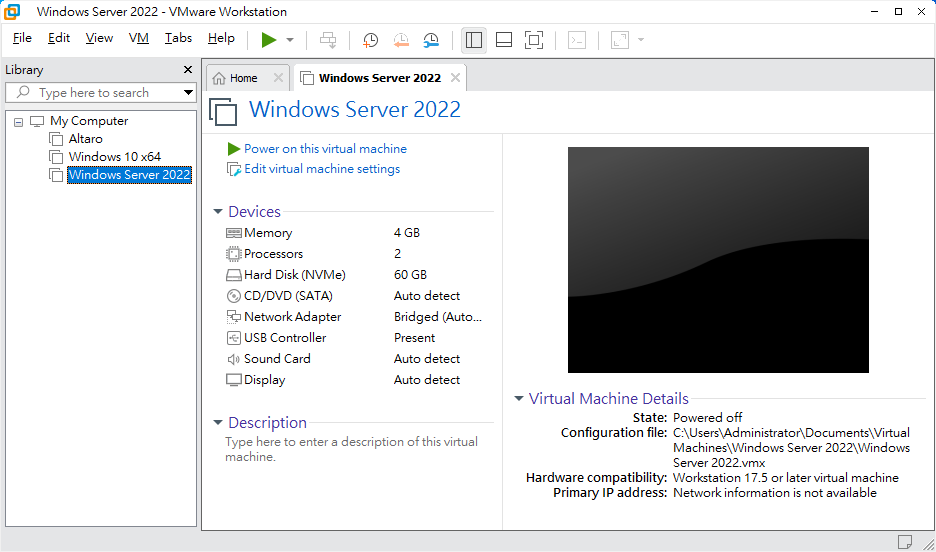Switch to the Home tab
The height and width of the screenshot is (552, 936).
tap(243, 78)
